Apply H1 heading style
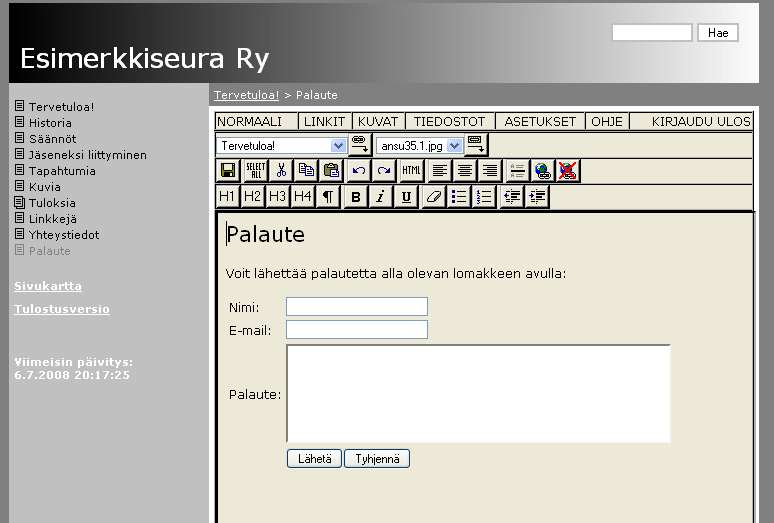 tap(227, 197)
